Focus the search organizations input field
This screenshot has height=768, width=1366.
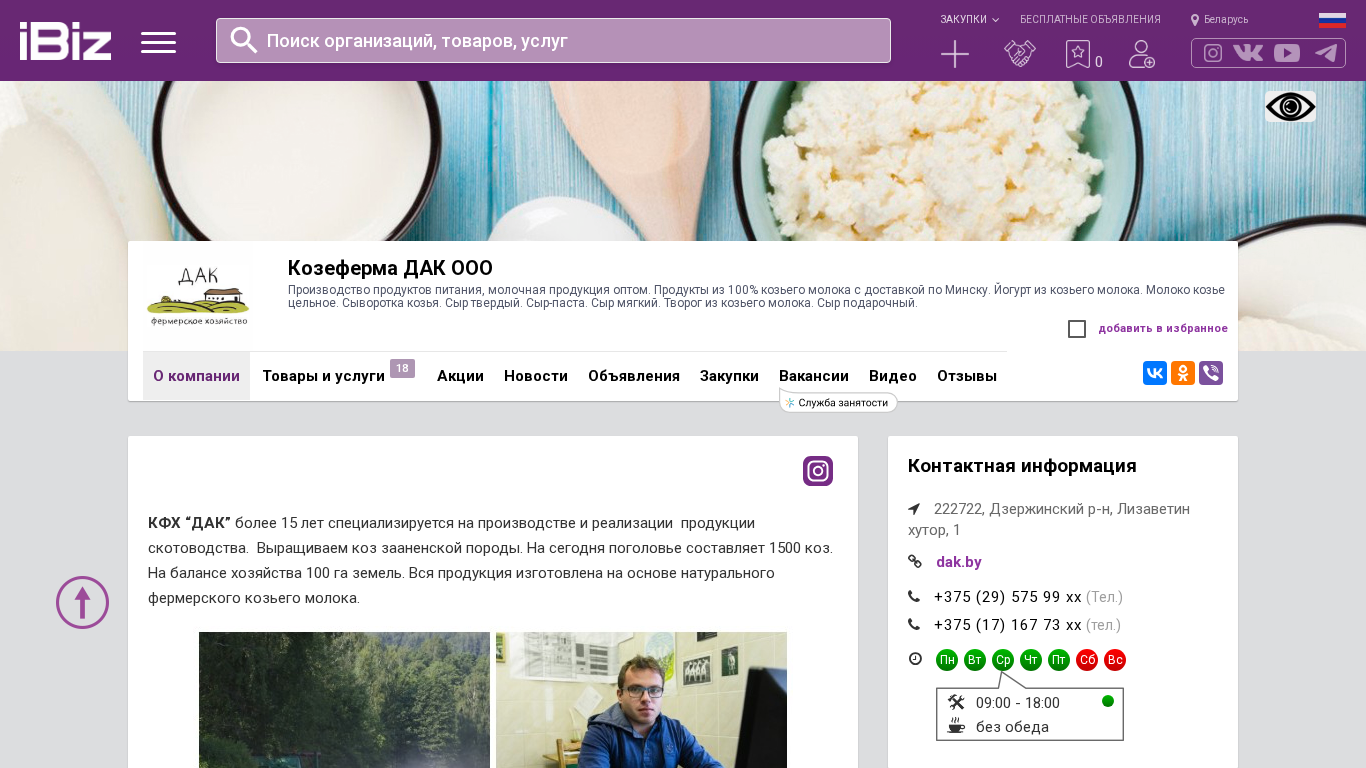[553, 40]
